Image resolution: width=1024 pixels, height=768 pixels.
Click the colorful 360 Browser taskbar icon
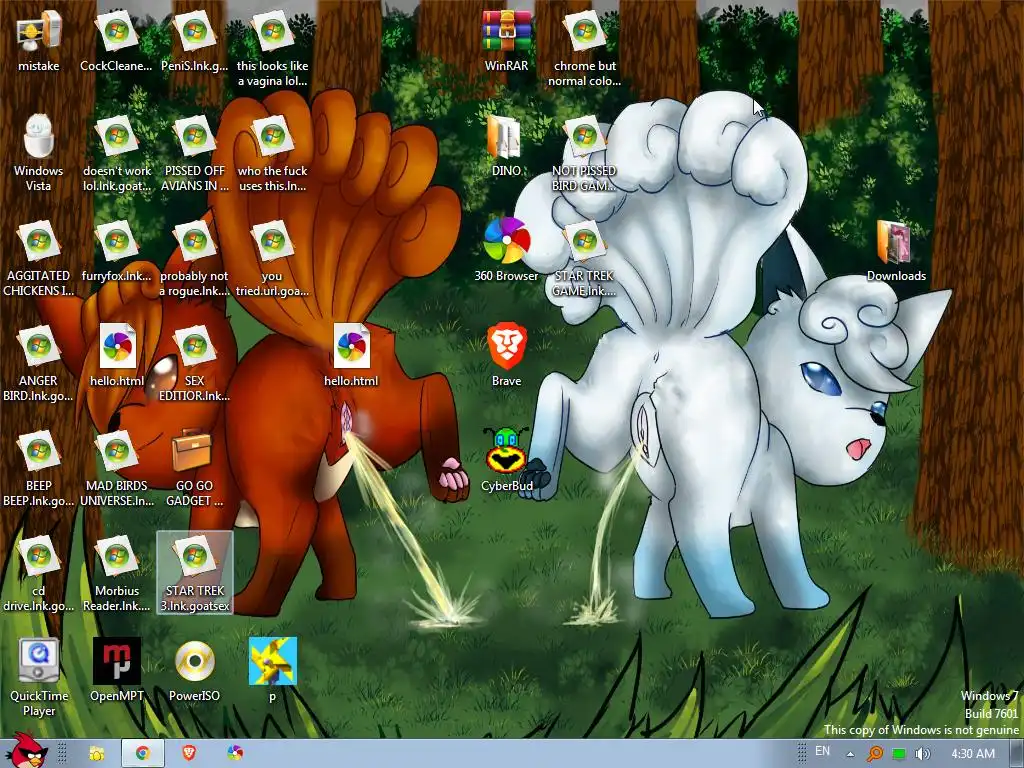235,754
